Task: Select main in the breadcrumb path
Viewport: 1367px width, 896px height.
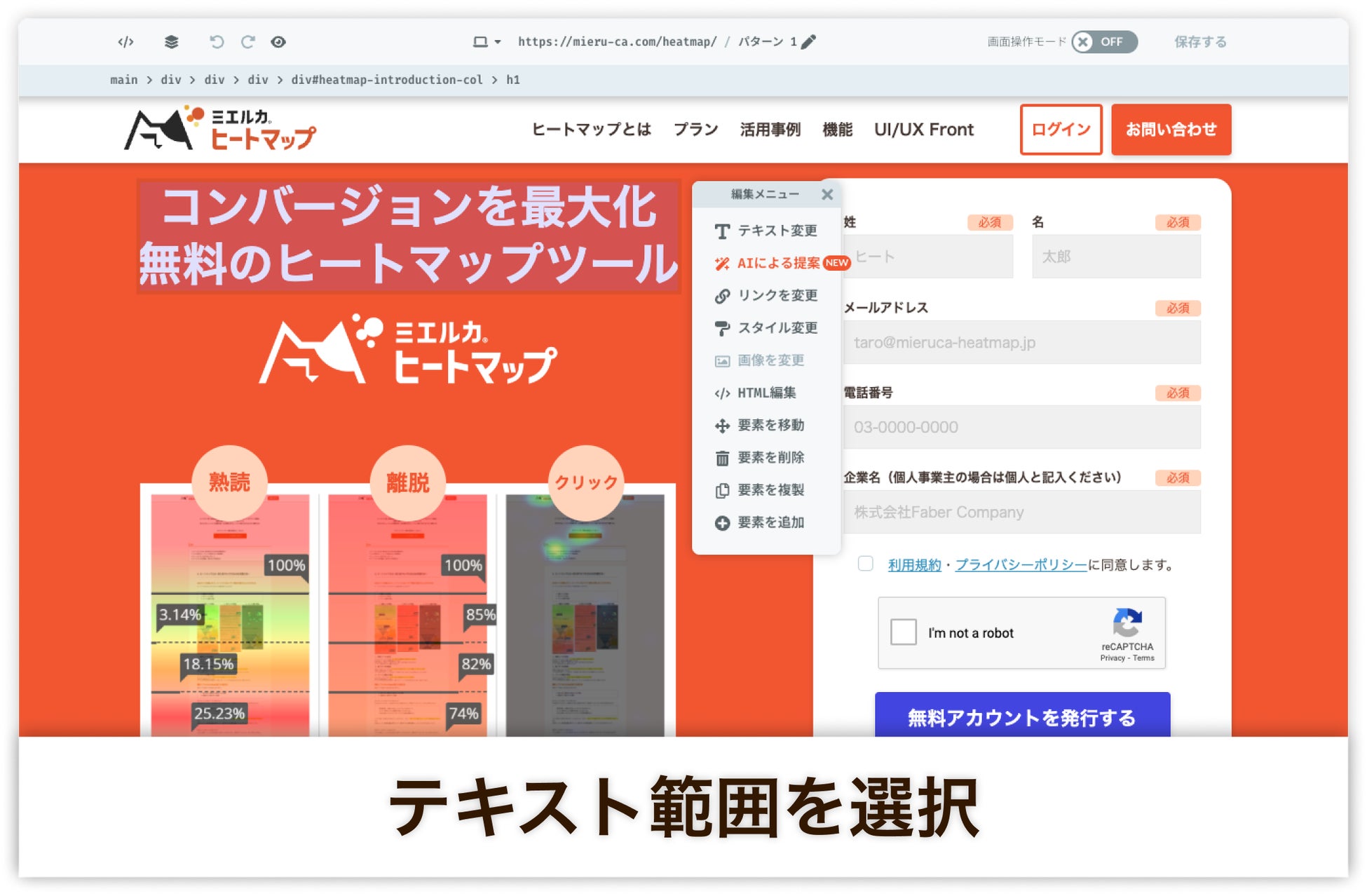Action: pyautogui.click(x=124, y=80)
